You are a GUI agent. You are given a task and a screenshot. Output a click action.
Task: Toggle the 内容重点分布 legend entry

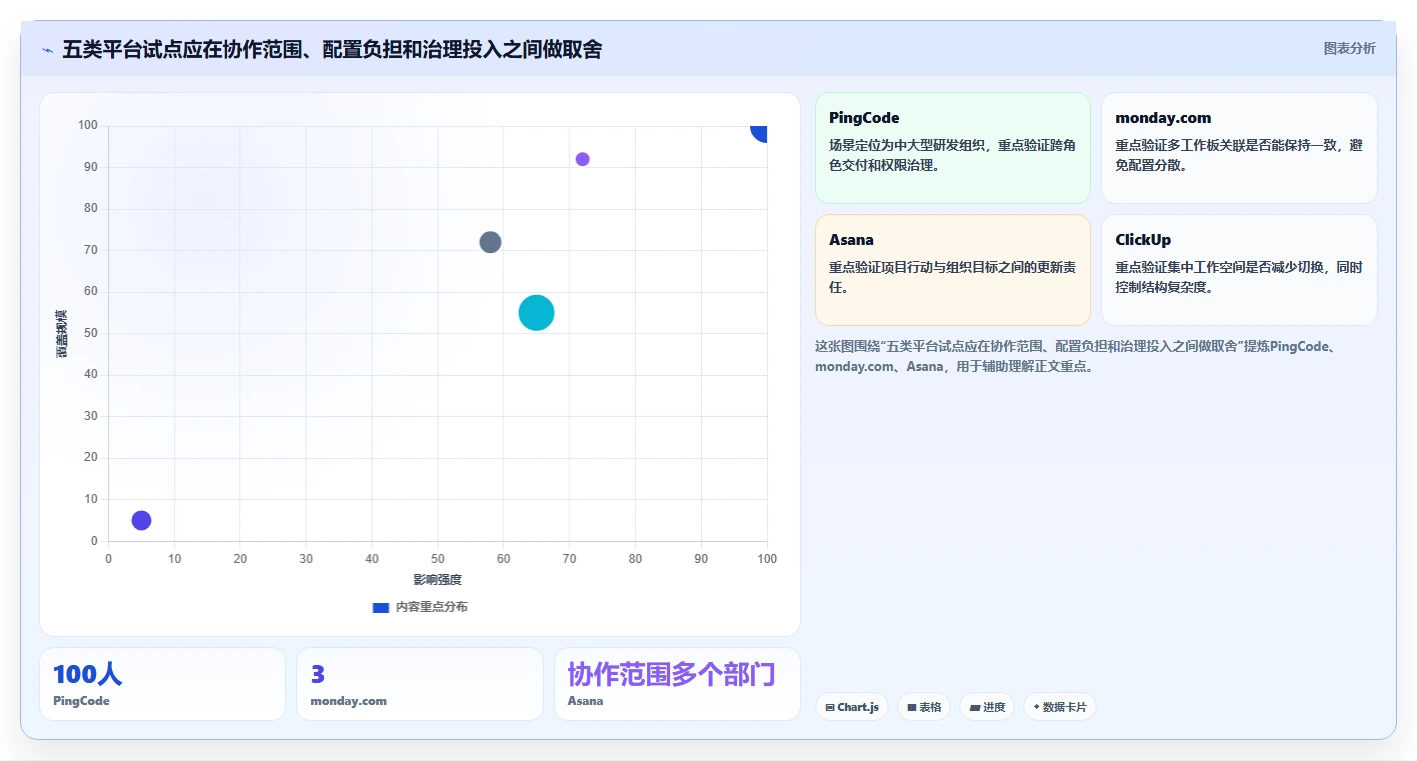point(420,607)
